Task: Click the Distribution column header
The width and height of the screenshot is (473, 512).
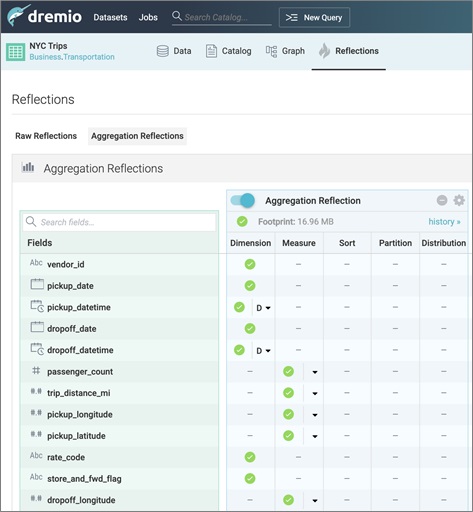Action: (444, 243)
